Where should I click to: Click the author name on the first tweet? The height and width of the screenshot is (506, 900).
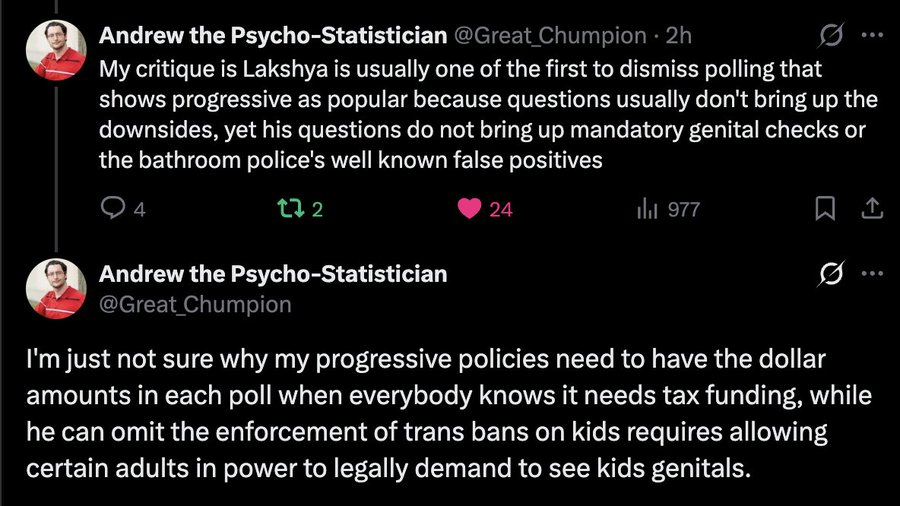pyautogui.click(x=272, y=36)
